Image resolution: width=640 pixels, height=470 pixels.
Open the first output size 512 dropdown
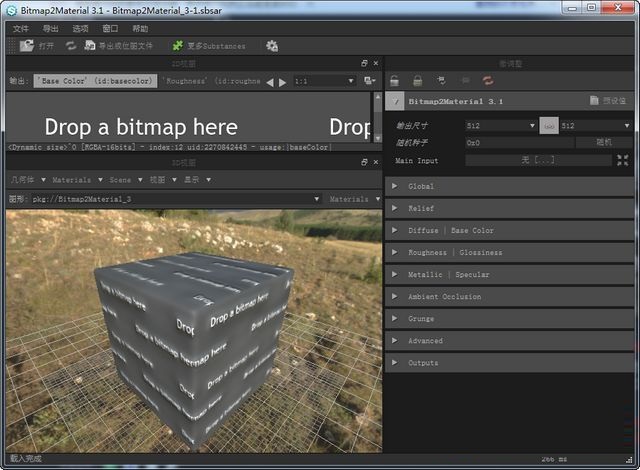(500, 126)
